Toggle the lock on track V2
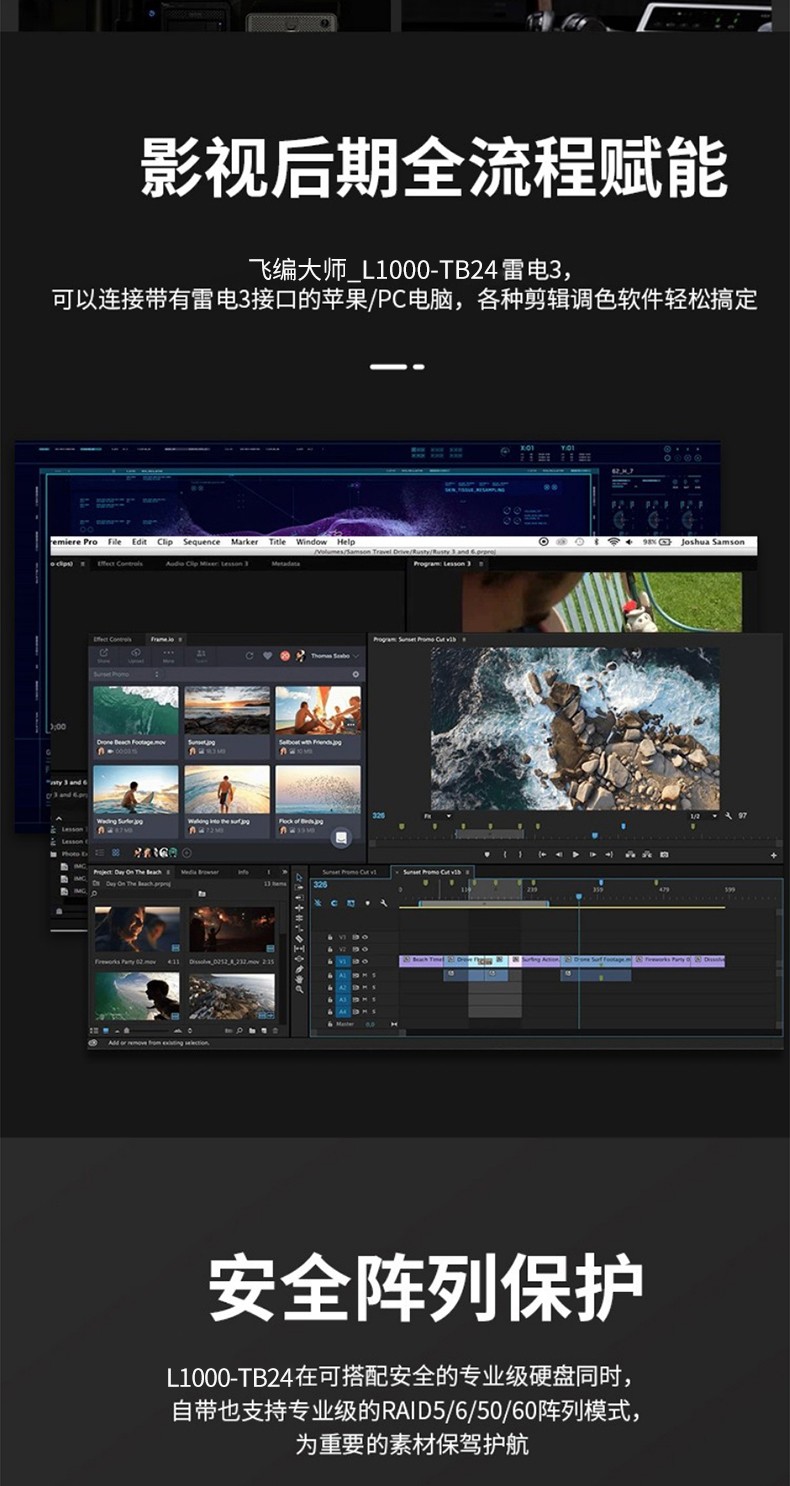Screen dimensions: 790x1486 pyautogui.click(x=330, y=949)
